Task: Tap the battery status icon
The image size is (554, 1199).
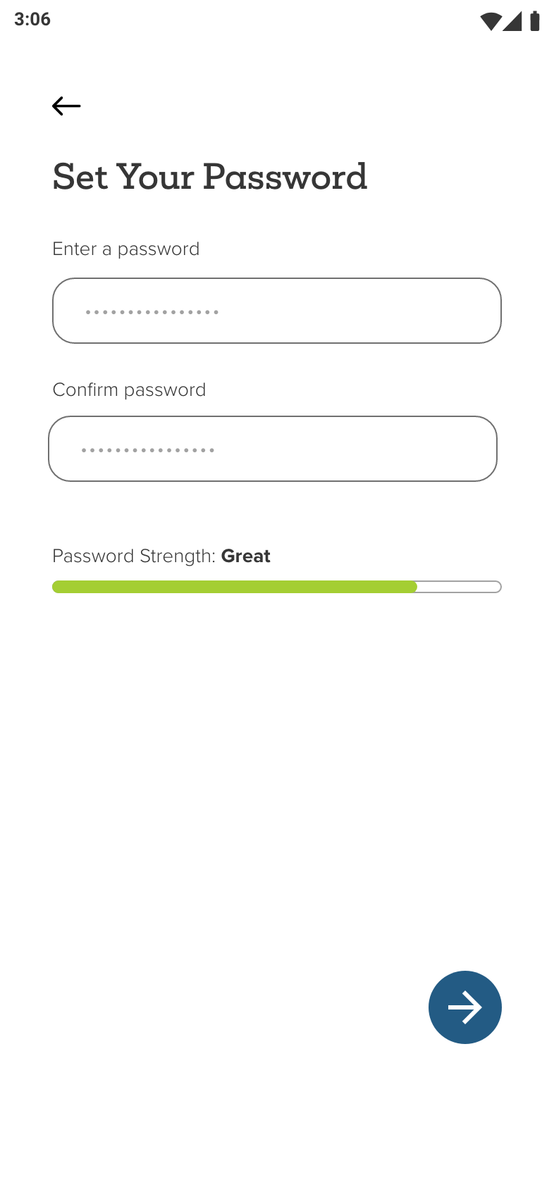Action: click(535, 21)
